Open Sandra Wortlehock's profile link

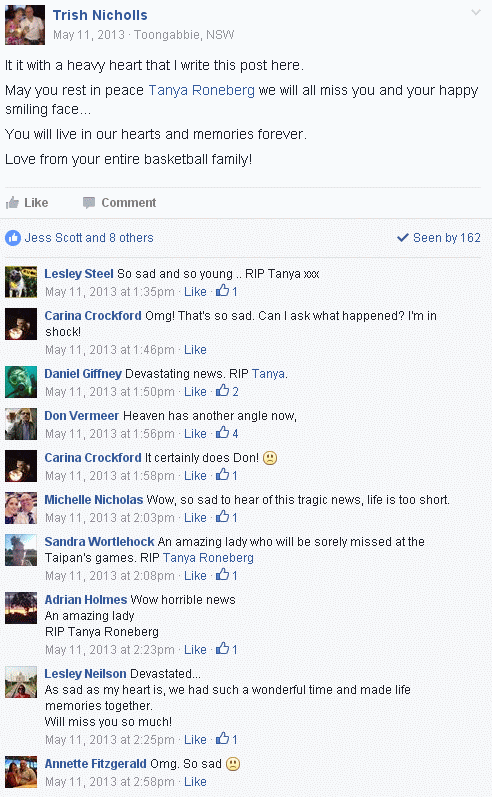(x=99, y=542)
